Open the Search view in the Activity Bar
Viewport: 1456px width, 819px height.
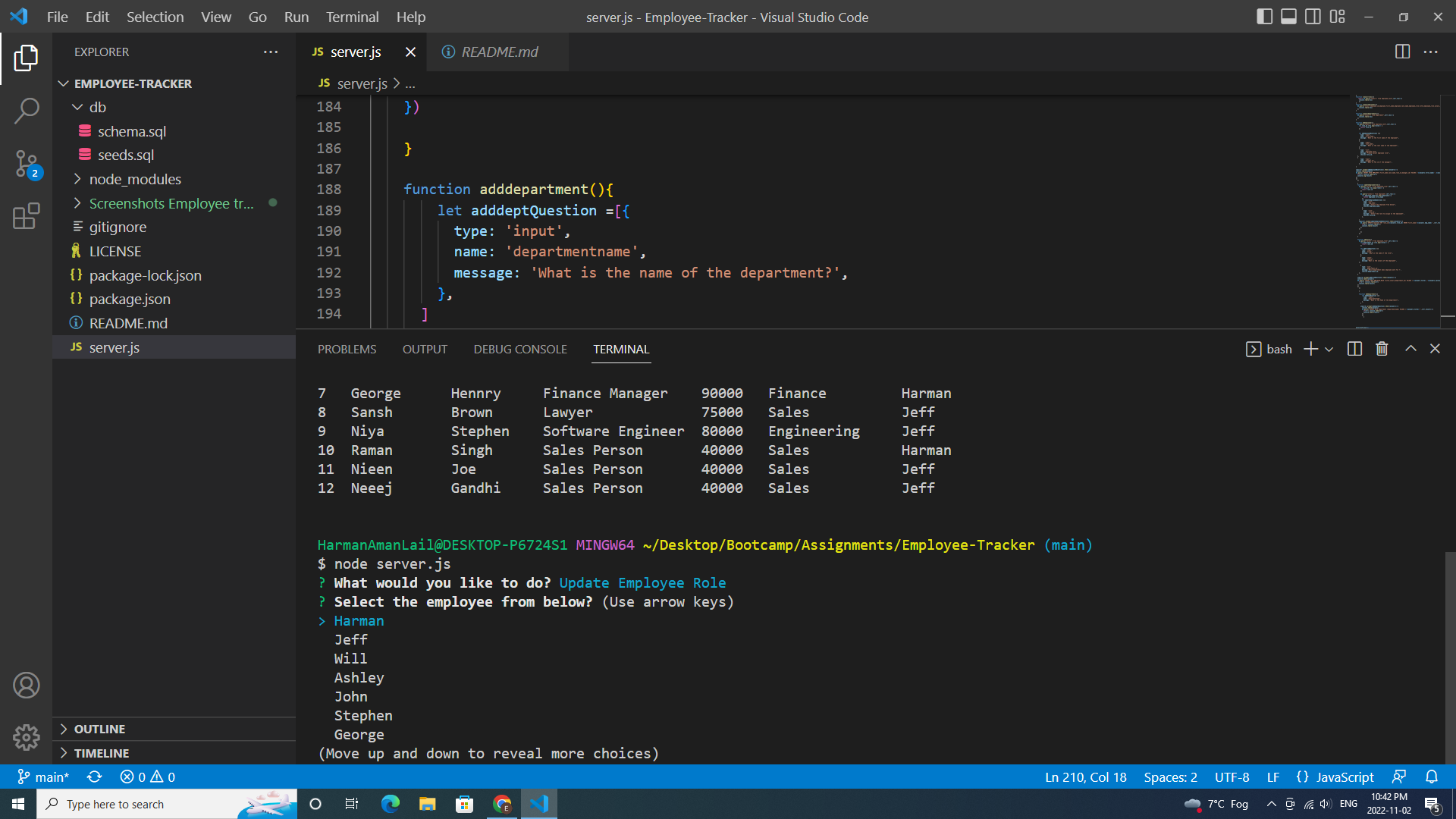coord(27,111)
